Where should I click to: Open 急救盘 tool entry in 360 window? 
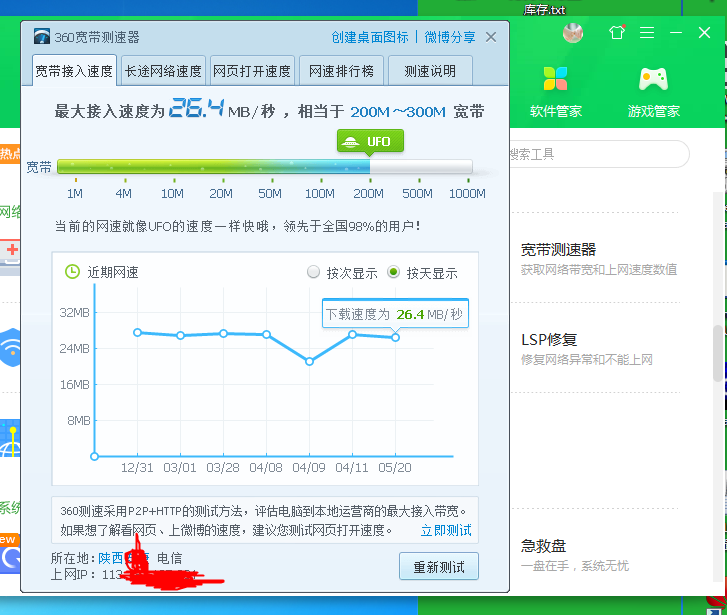(575, 555)
